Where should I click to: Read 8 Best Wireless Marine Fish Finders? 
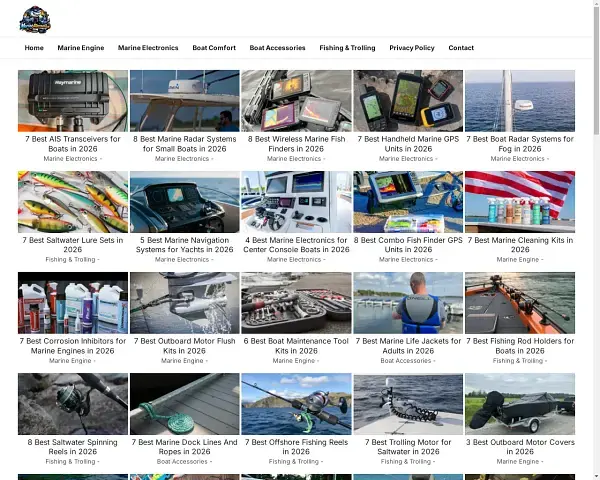pos(296,144)
